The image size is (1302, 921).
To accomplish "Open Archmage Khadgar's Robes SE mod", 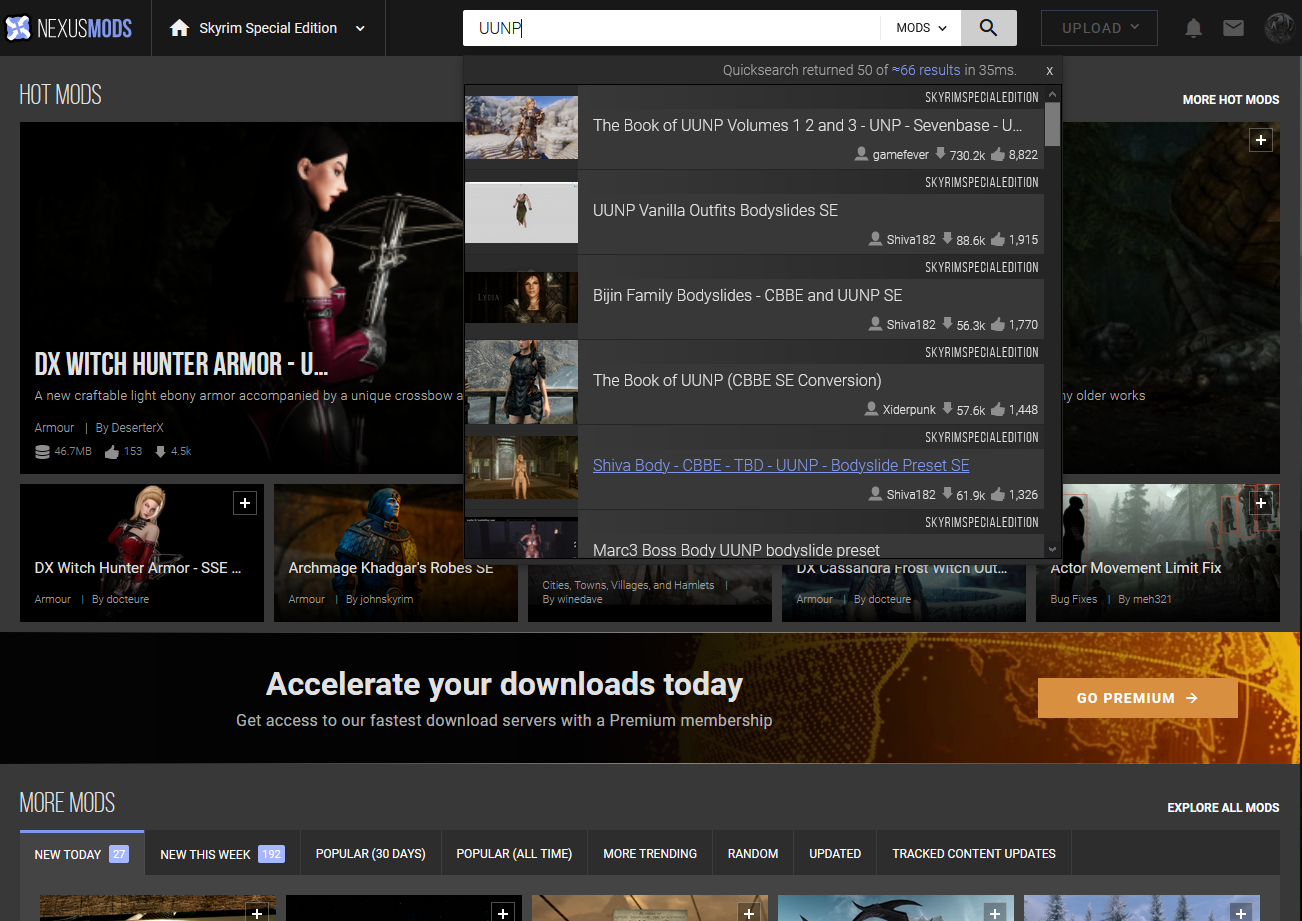I will (x=391, y=567).
